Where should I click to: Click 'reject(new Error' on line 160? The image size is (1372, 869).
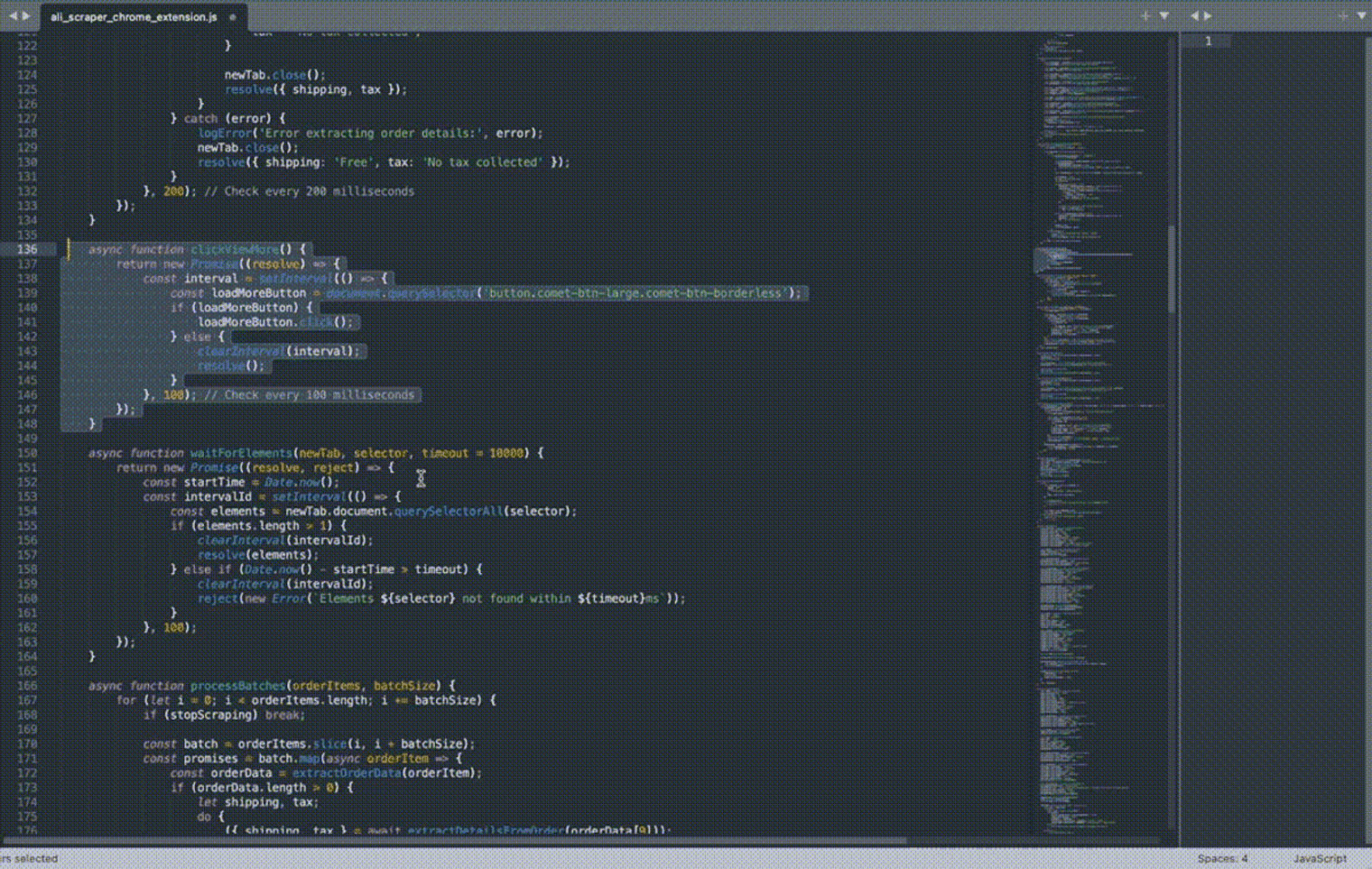pyautogui.click(x=252, y=598)
